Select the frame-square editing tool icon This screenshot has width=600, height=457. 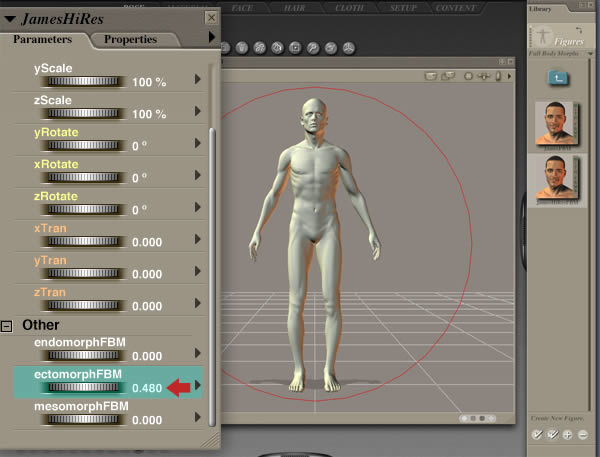(x=295, y=48)
